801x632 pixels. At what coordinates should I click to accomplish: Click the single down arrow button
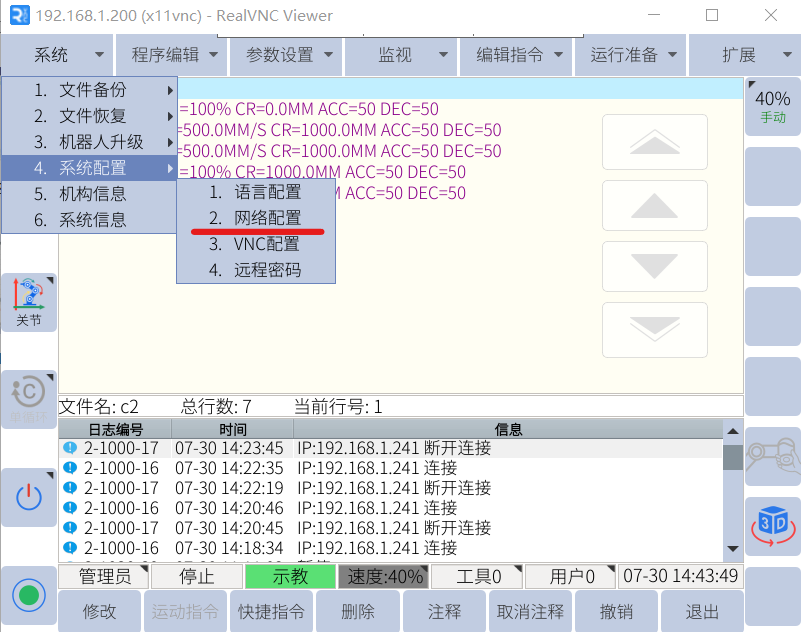(x=654, y=267)
